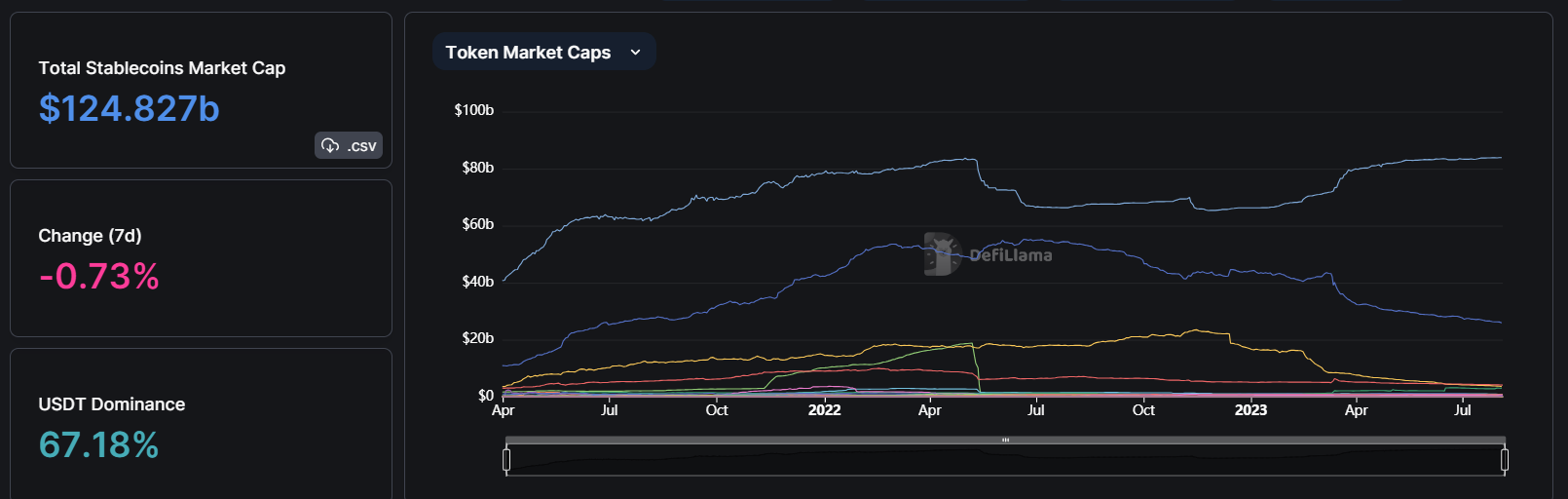Click inside the range slider preview area
Viewport: 1568px width, 499px height.
coord(1005,461)
